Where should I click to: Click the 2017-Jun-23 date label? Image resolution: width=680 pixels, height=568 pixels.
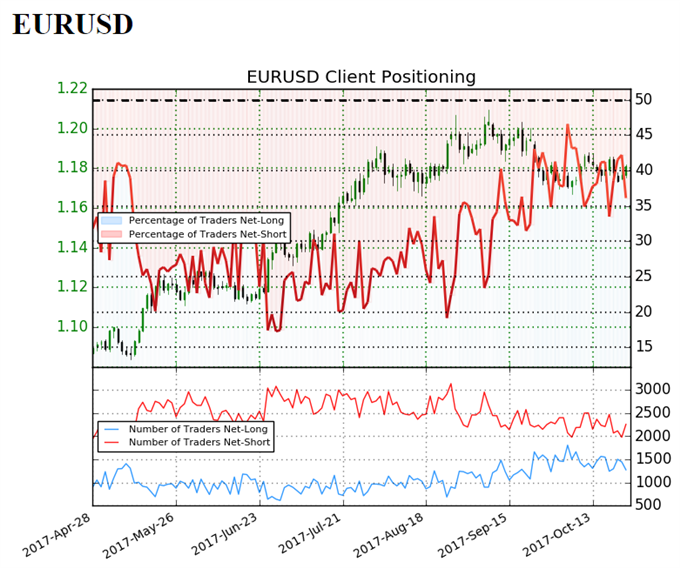(x=224, y=534)
